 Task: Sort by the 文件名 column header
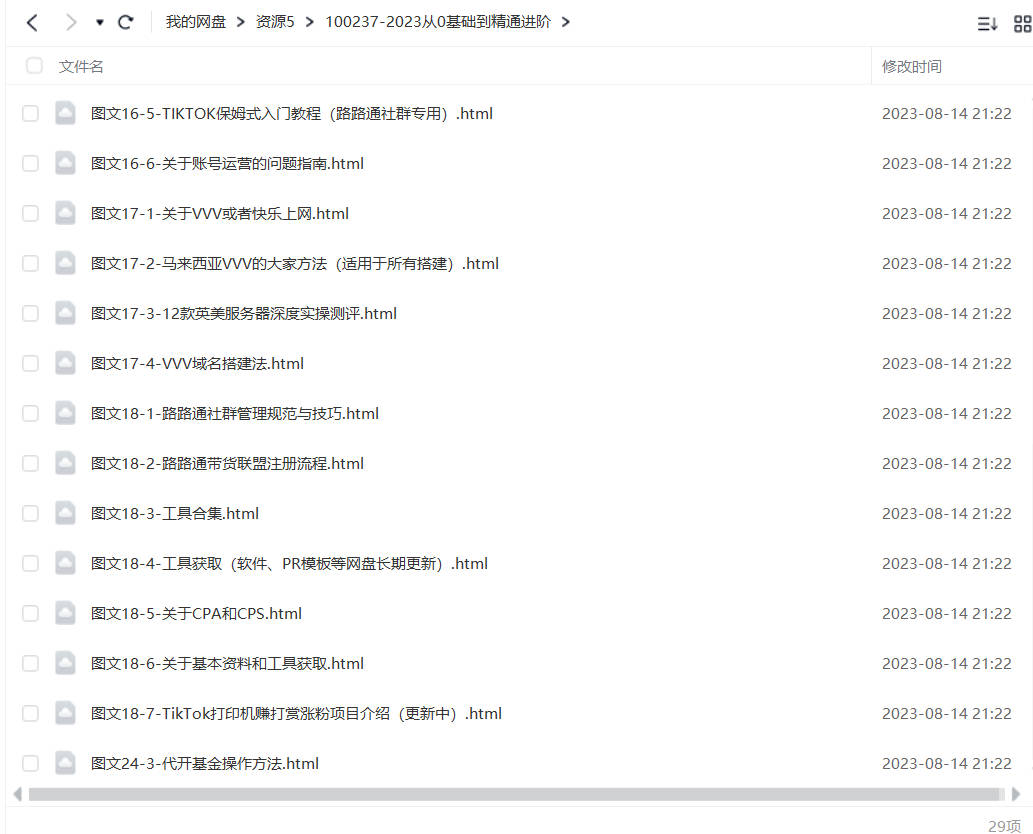point(81,67)
